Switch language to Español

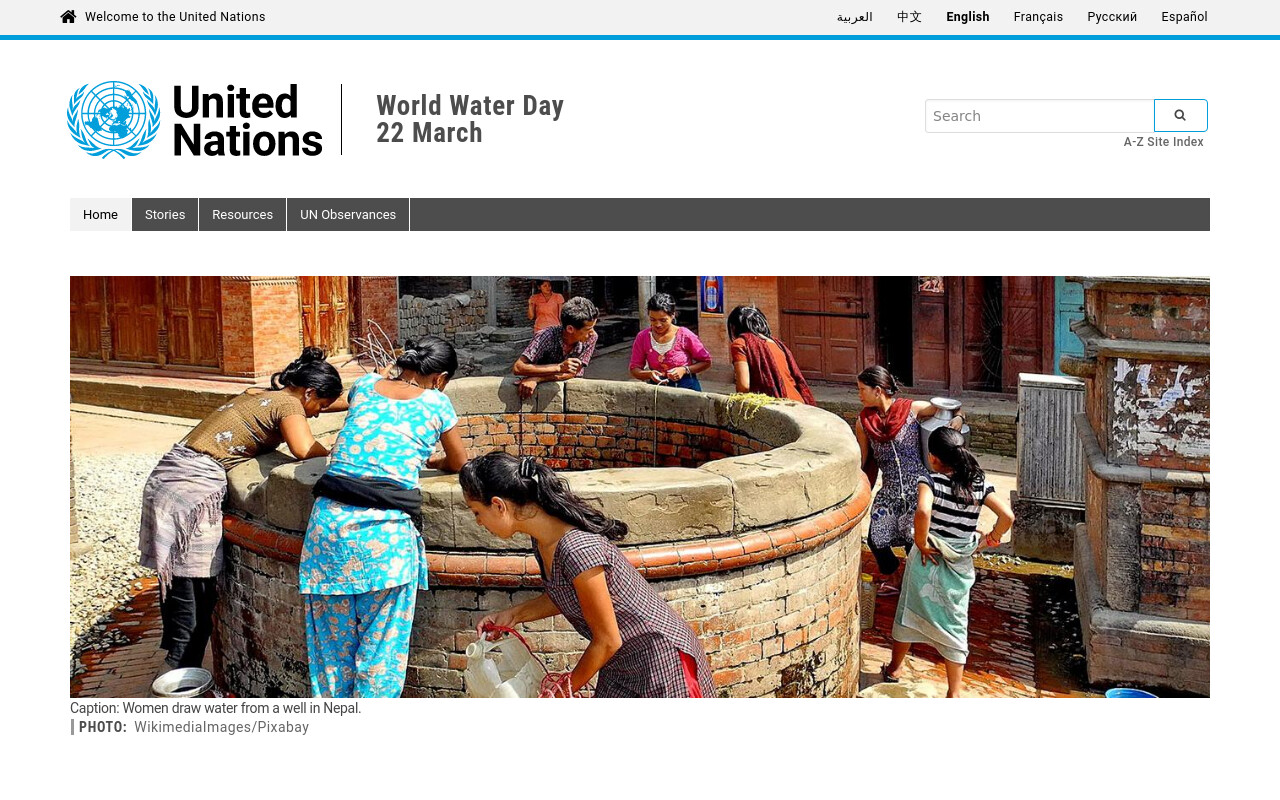click(1184, 17)
